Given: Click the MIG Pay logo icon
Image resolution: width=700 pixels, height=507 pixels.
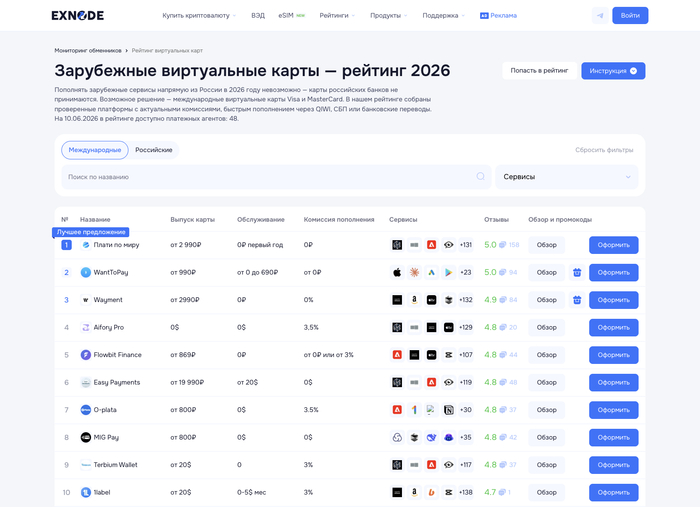Looking at the screenshot, I should (86, 437).
